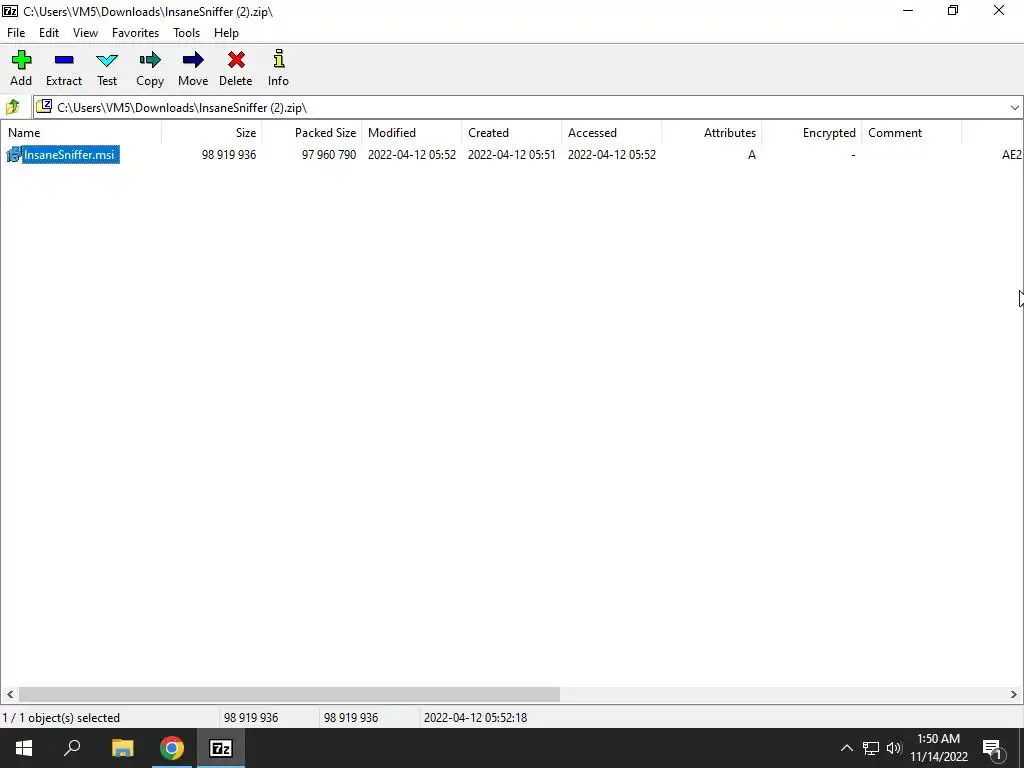
Task: Sort by the Attributes column header
Action: click(711, 133)
